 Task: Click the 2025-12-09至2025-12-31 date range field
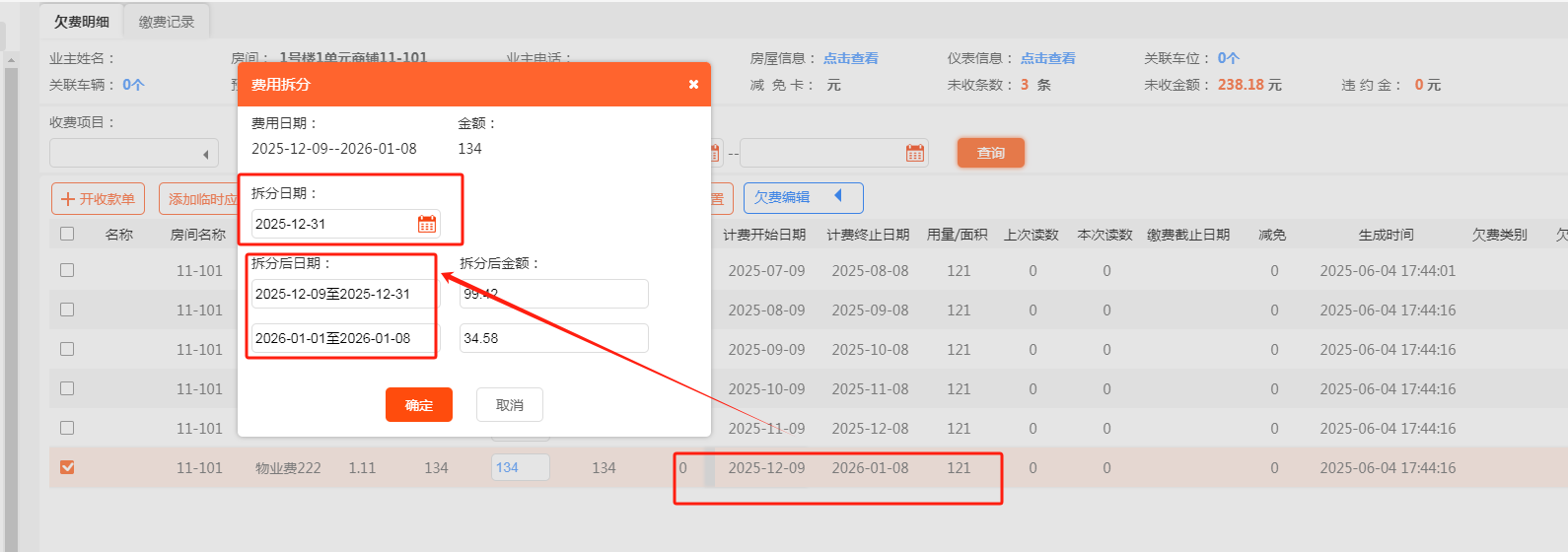coord(342,294)
